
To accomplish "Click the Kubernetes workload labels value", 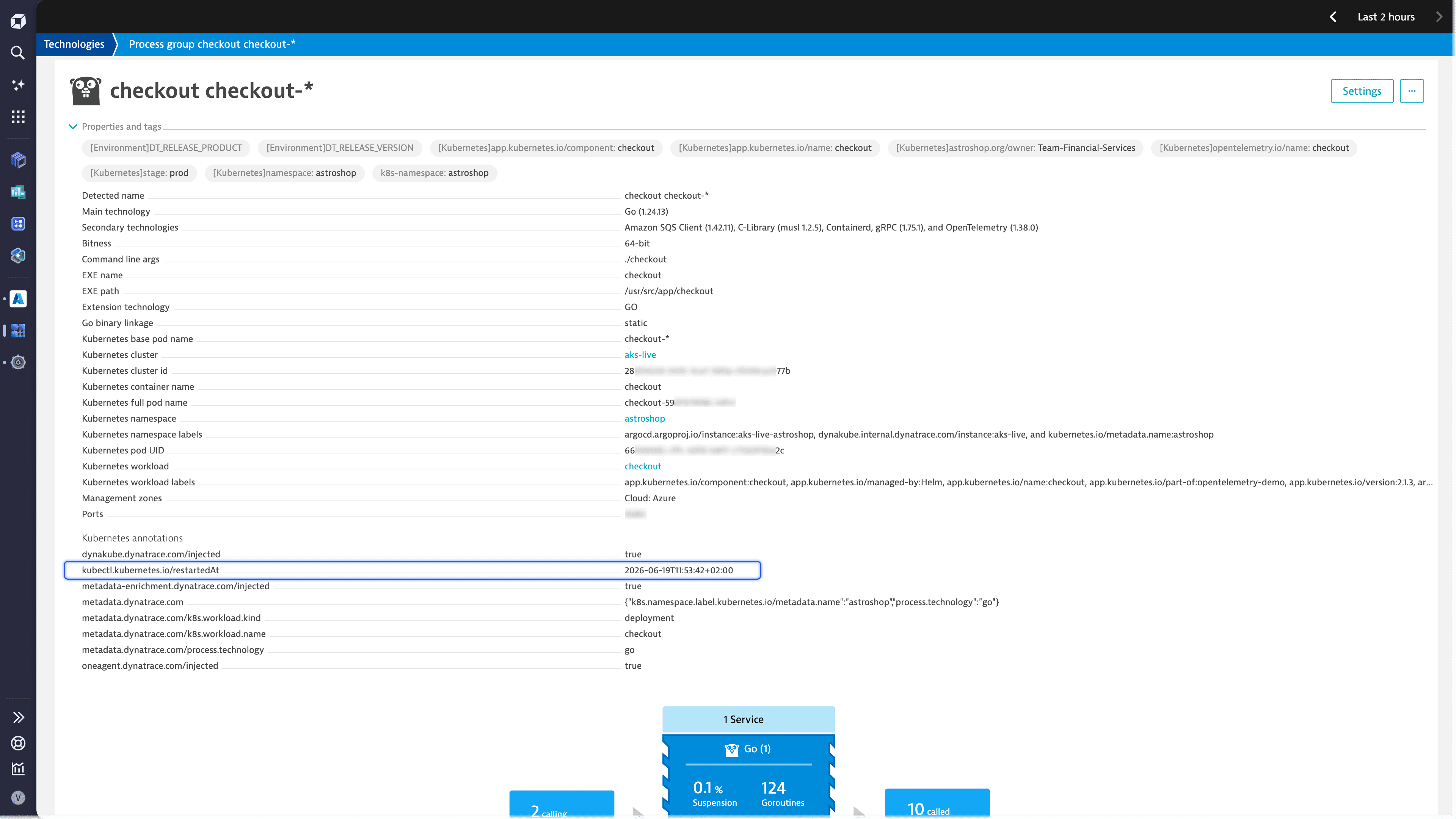I will (1028, 482).
